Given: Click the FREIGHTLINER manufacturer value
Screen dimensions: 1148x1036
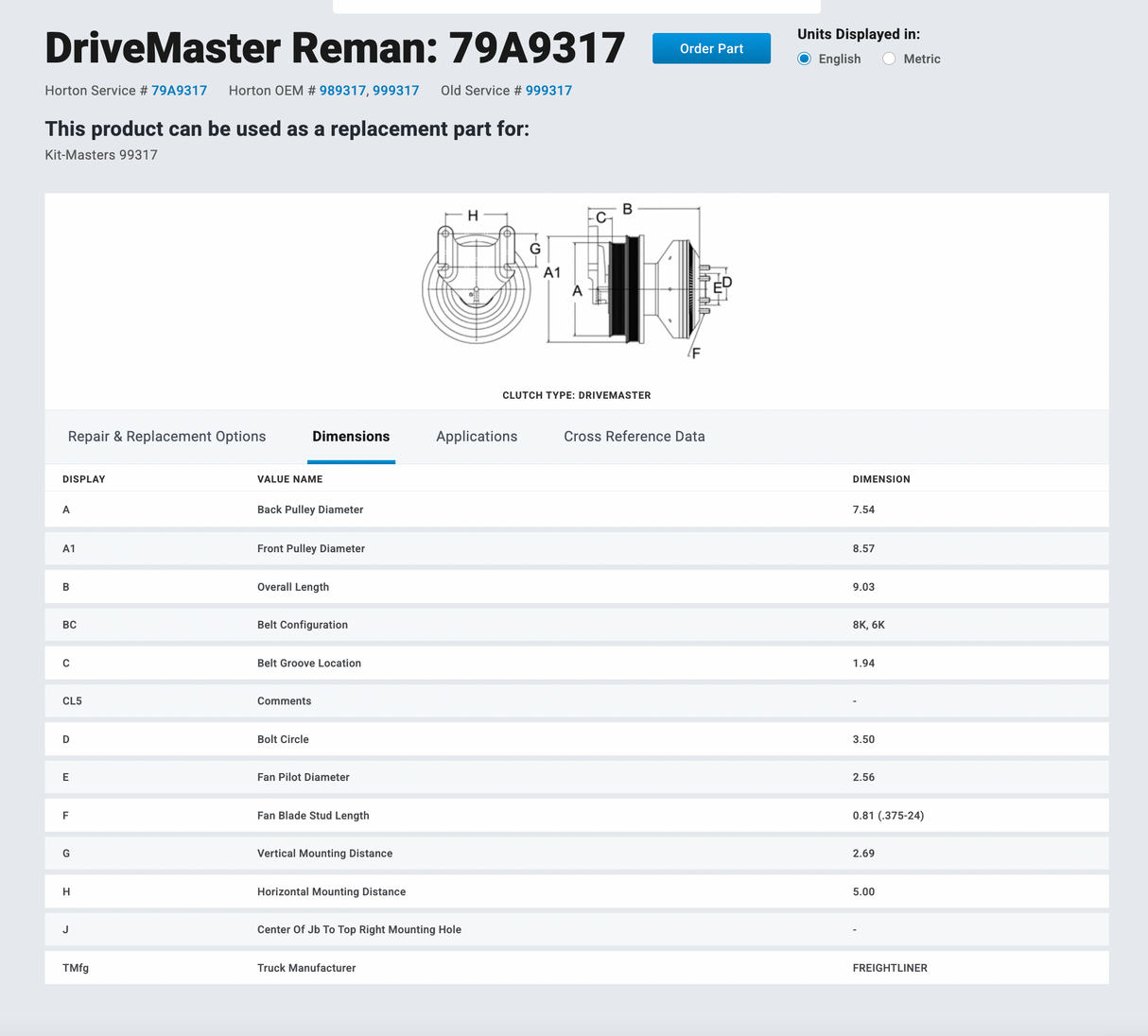Looking at the screenshot, I should click(x=890, y=968).
